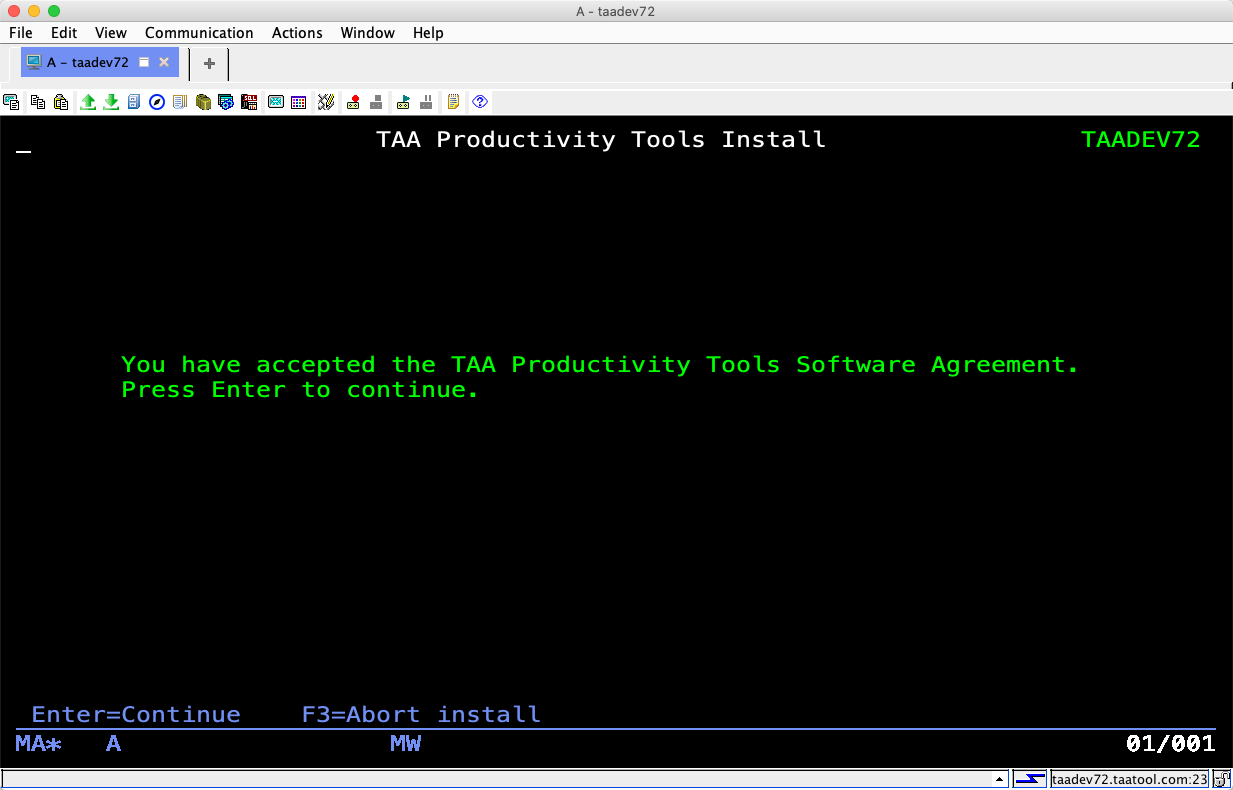Screen dimensions: 1233x790
Task: Click the blue connection status icon
Action: coord(1029,779)
